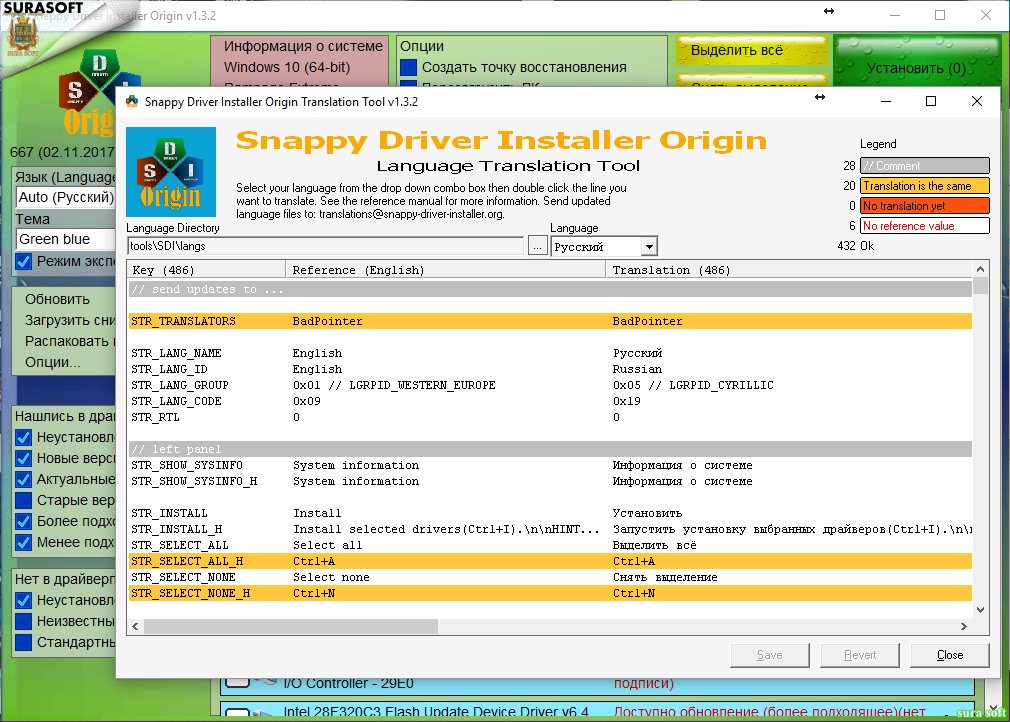1010x722 pixels.
Task: Select the 'STR_INSTALL' key cell
Action: (x=169, y=513)
